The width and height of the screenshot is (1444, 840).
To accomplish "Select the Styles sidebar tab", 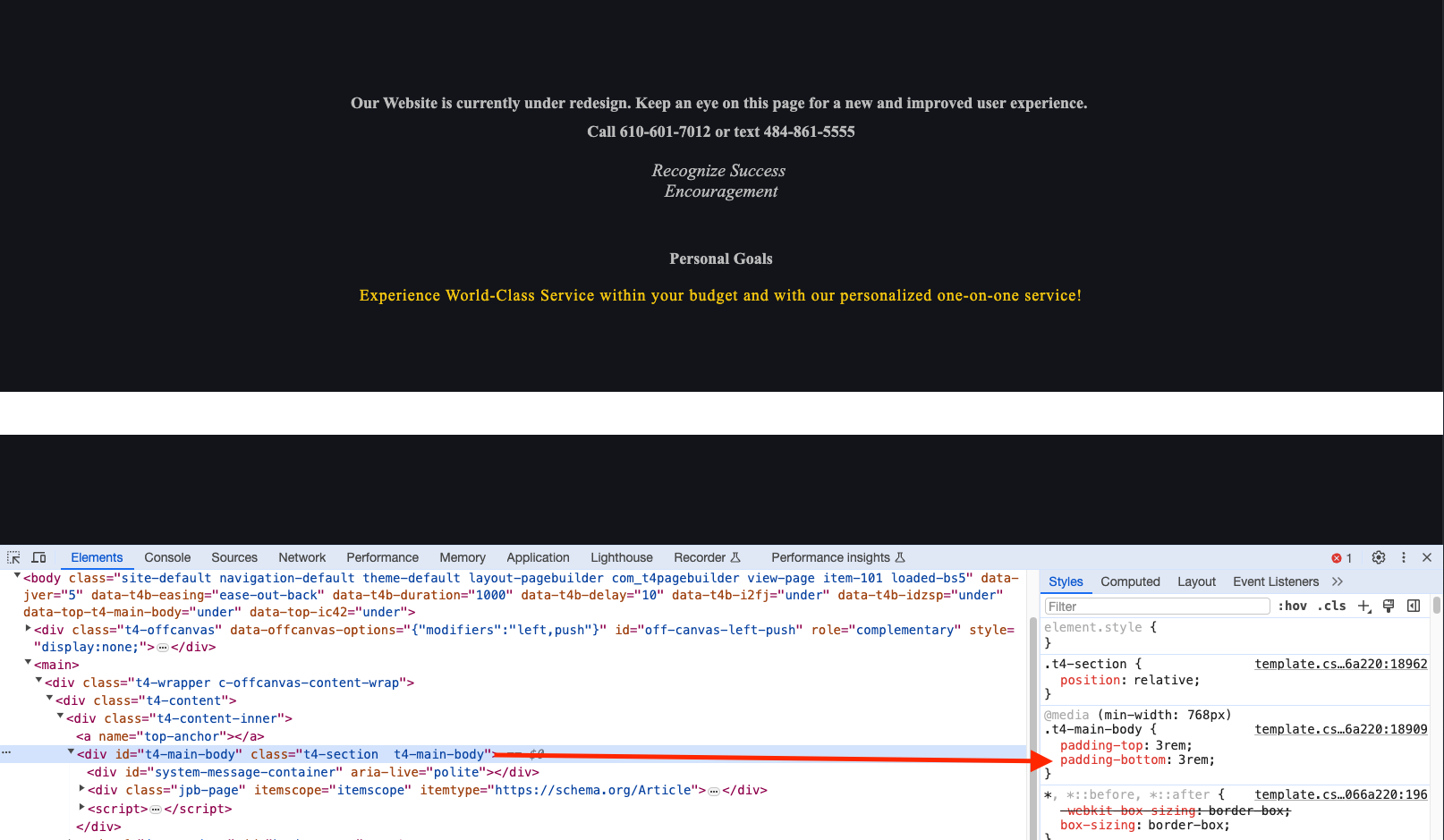I will (x=1066, y=581).
